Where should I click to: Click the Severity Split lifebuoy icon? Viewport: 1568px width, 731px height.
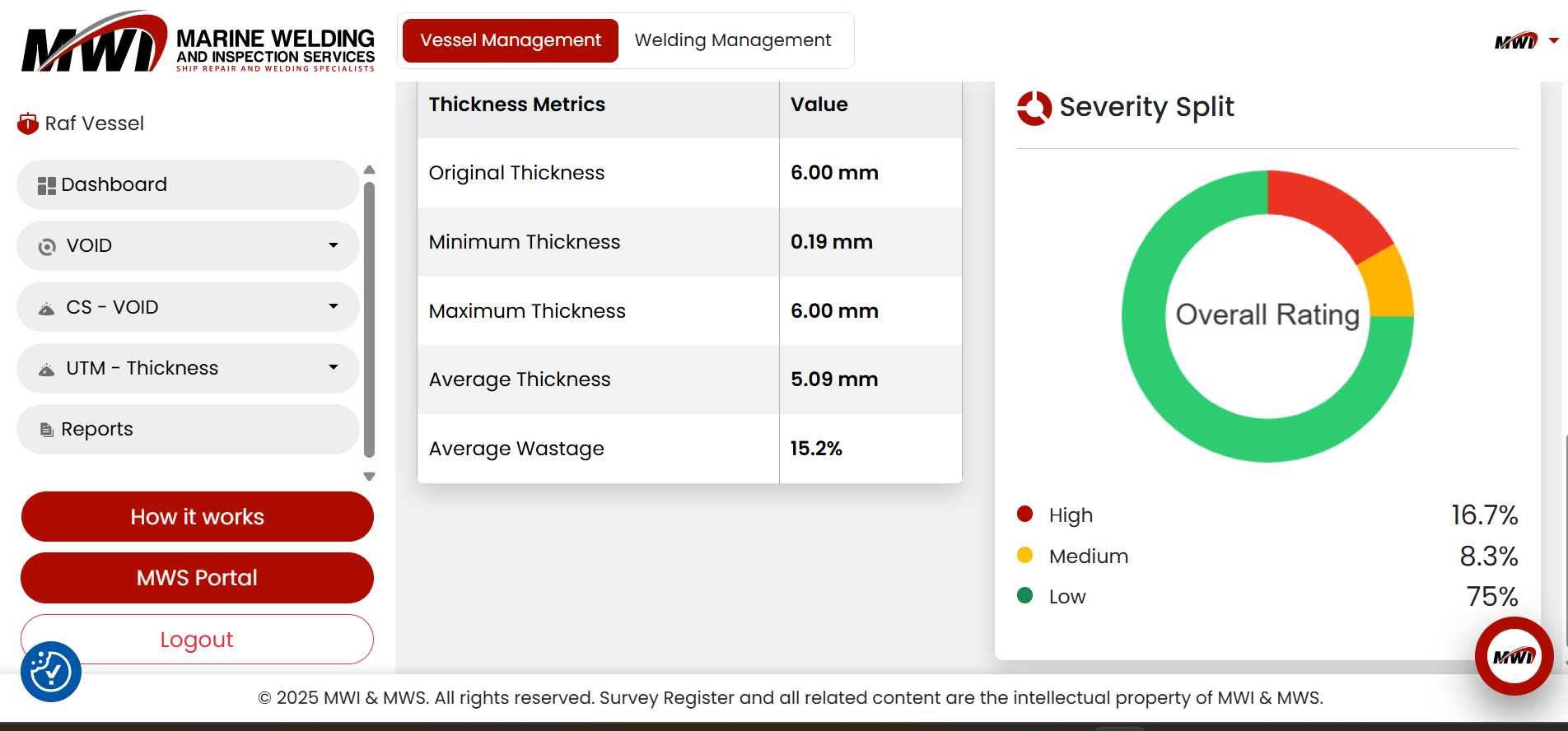[x=1034, y=108]
